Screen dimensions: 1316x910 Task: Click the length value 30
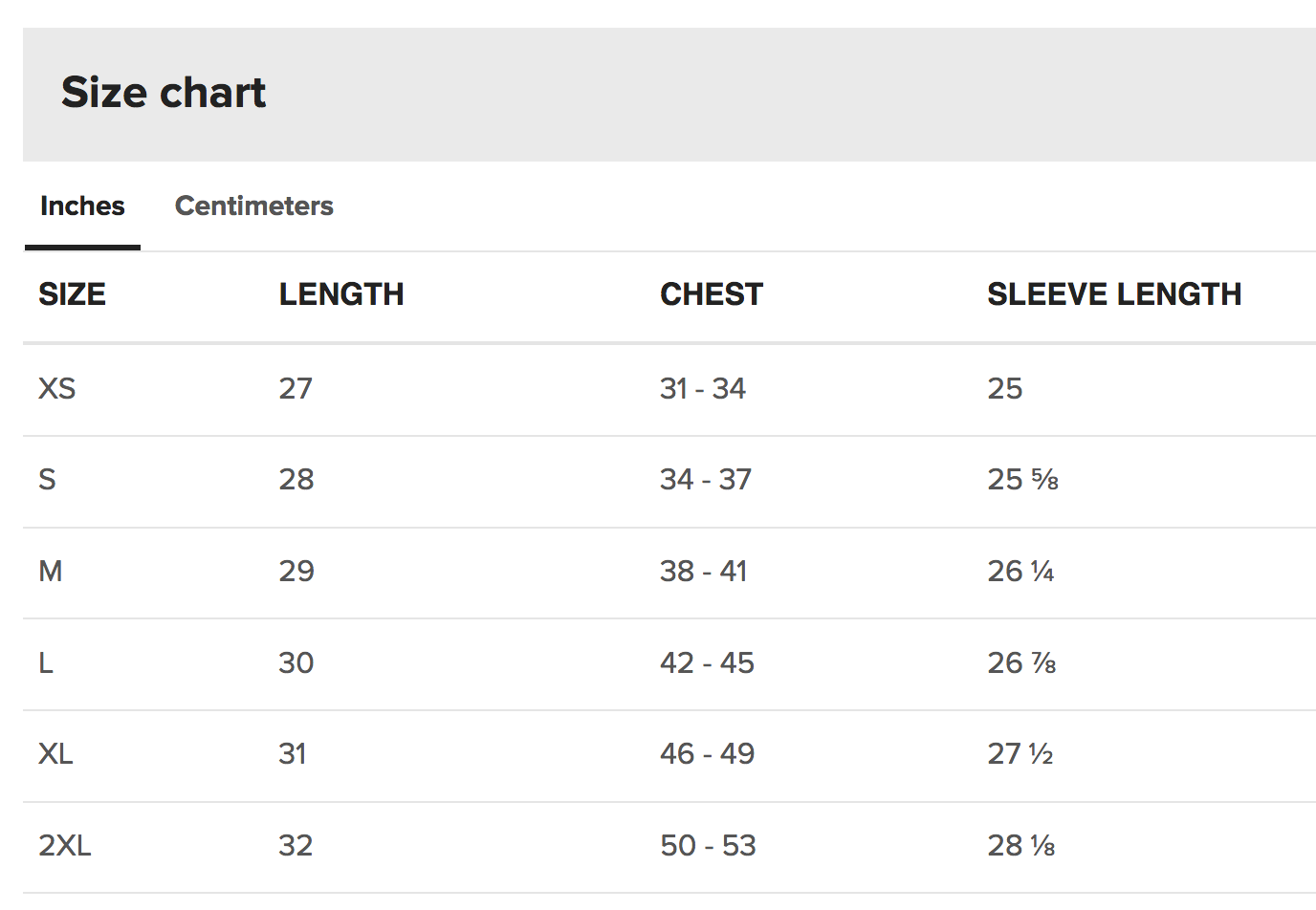pyautogui.click(x=296, y=662)
